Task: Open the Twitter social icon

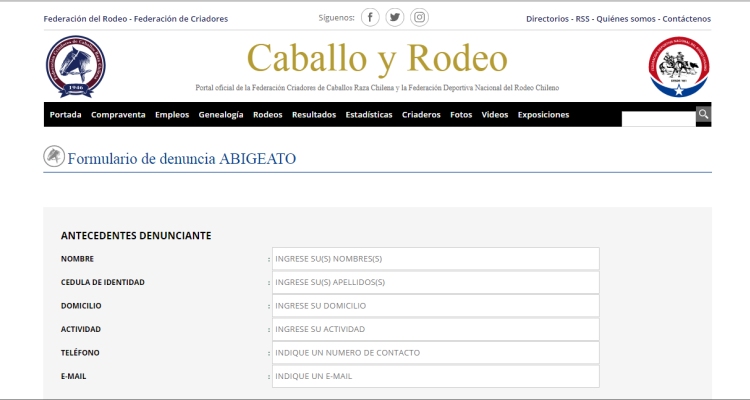Action: [x=395, y=18]
